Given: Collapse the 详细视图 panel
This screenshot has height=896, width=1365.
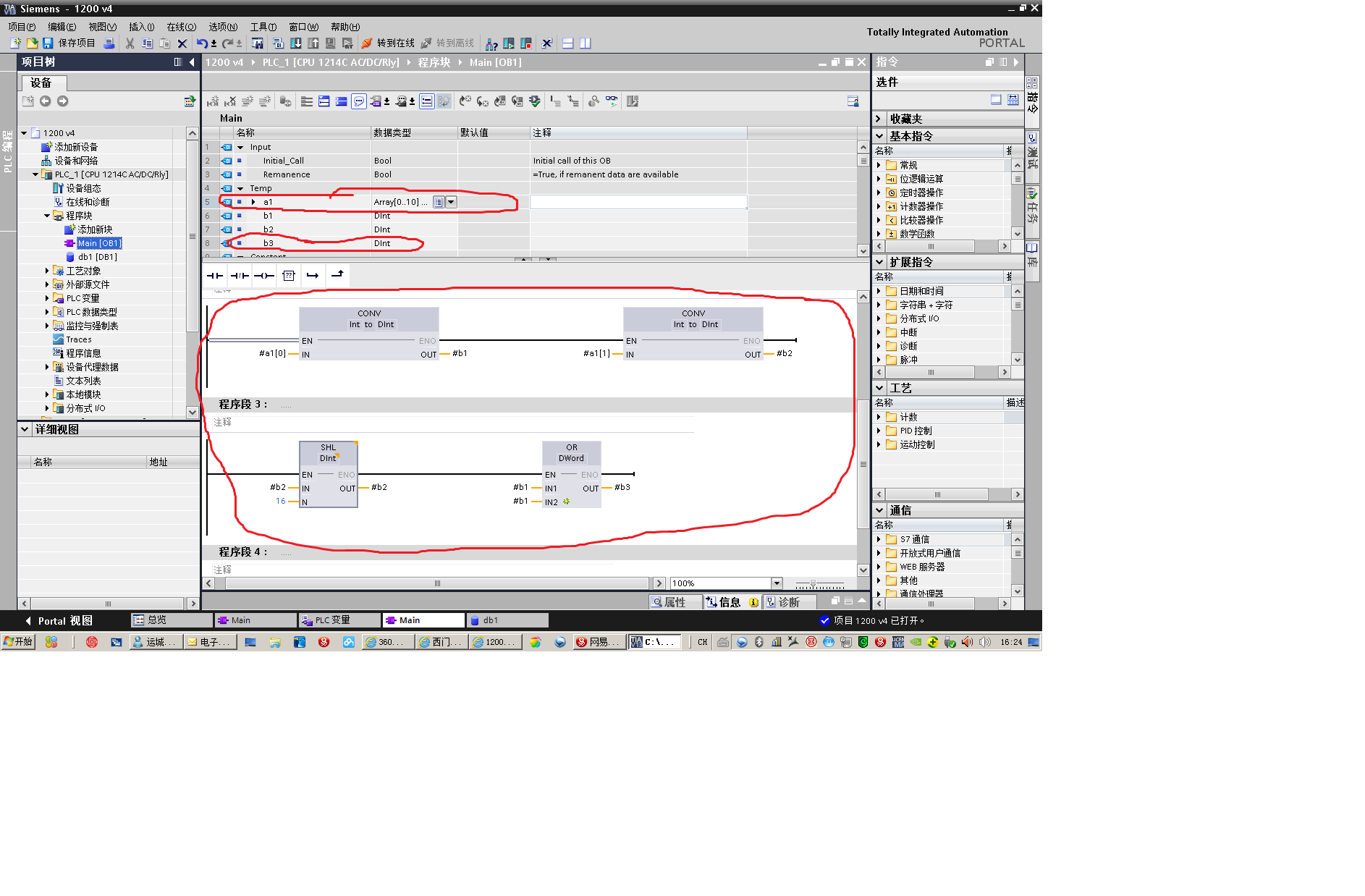Looking at the screenshot, I should tap(25, 429).
